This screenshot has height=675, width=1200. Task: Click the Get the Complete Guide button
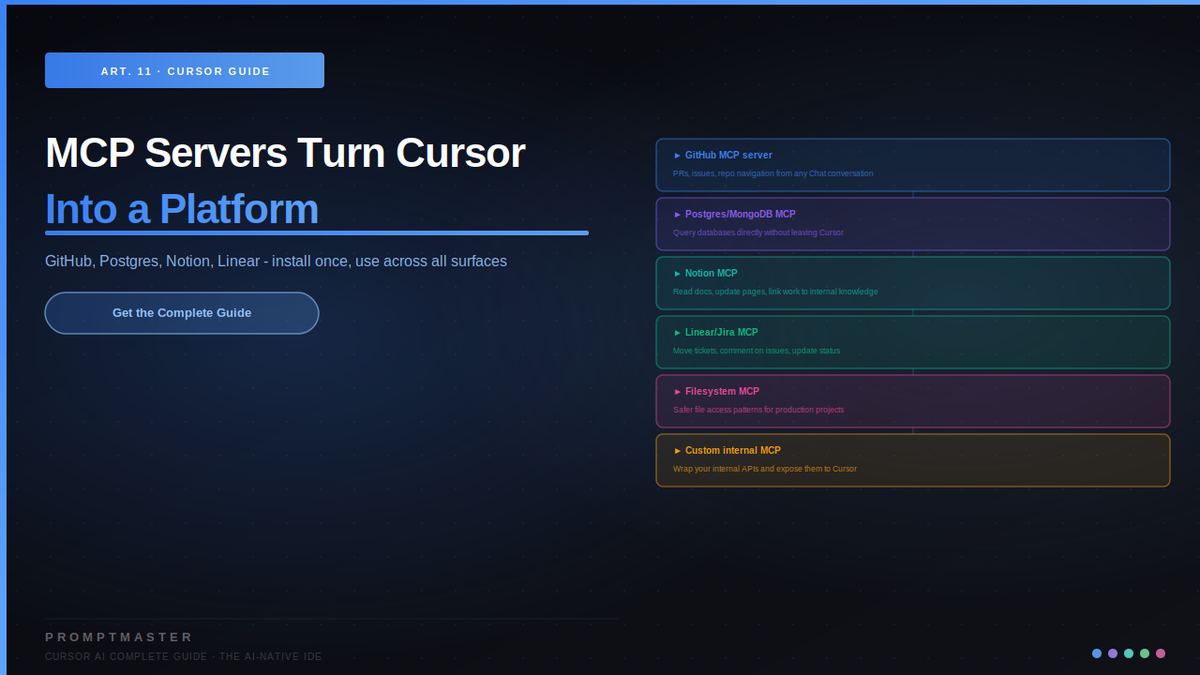182,313
